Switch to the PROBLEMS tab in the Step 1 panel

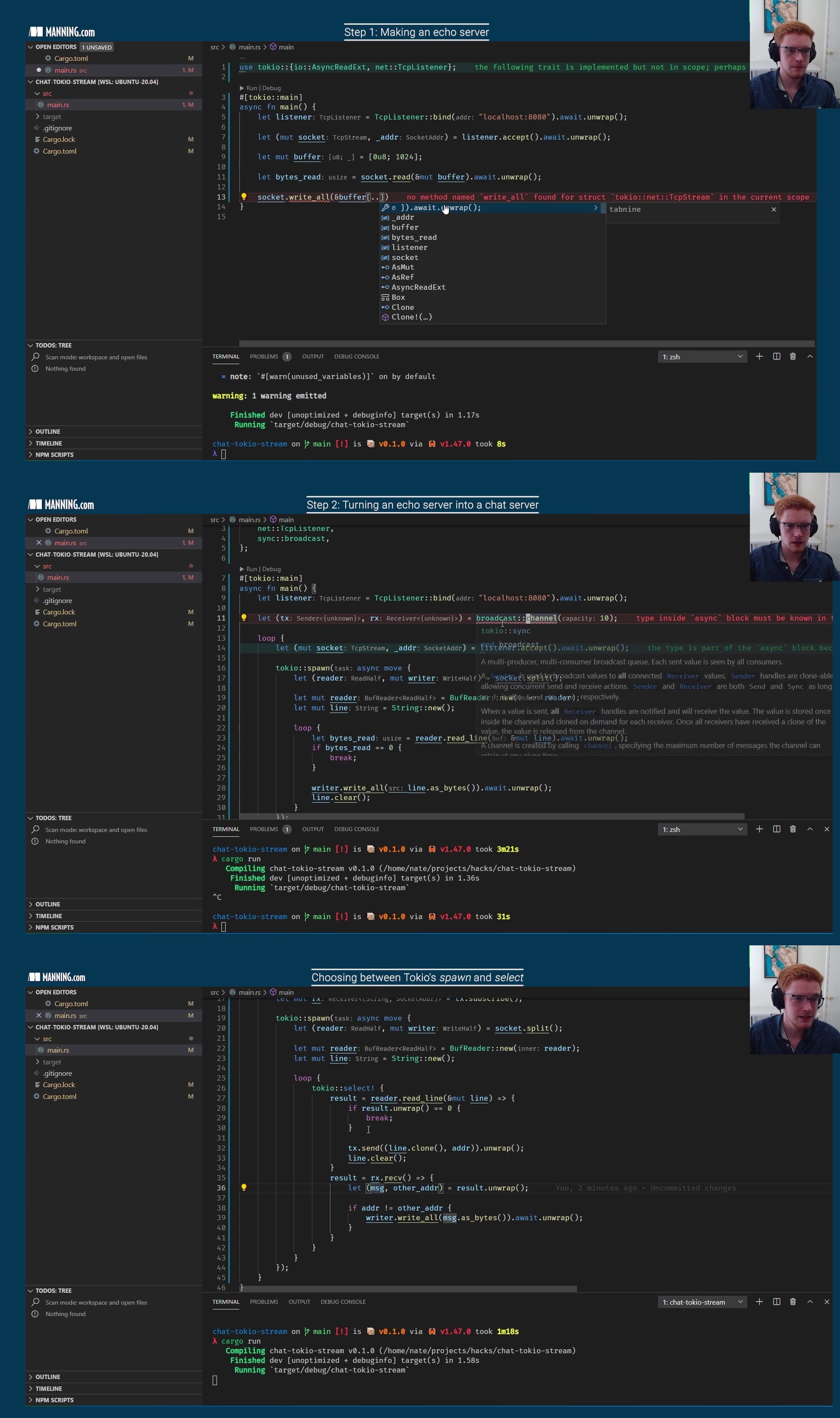(264, 357)
